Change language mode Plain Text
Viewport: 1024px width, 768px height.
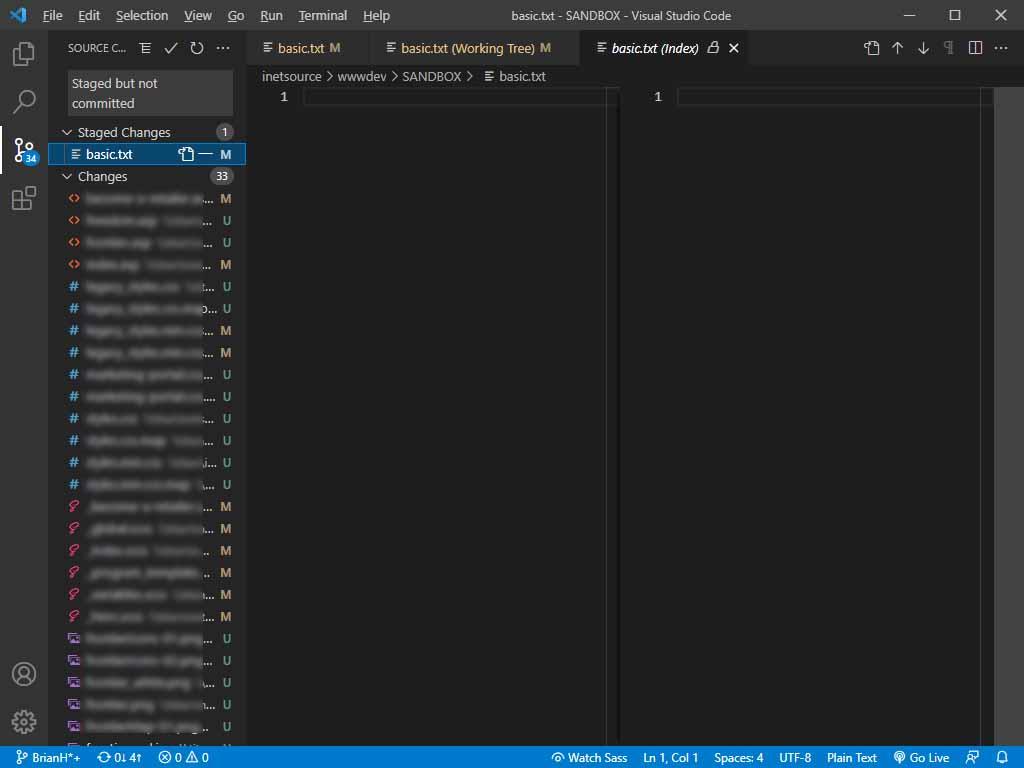pyautogui.click(x=852, y=758)
